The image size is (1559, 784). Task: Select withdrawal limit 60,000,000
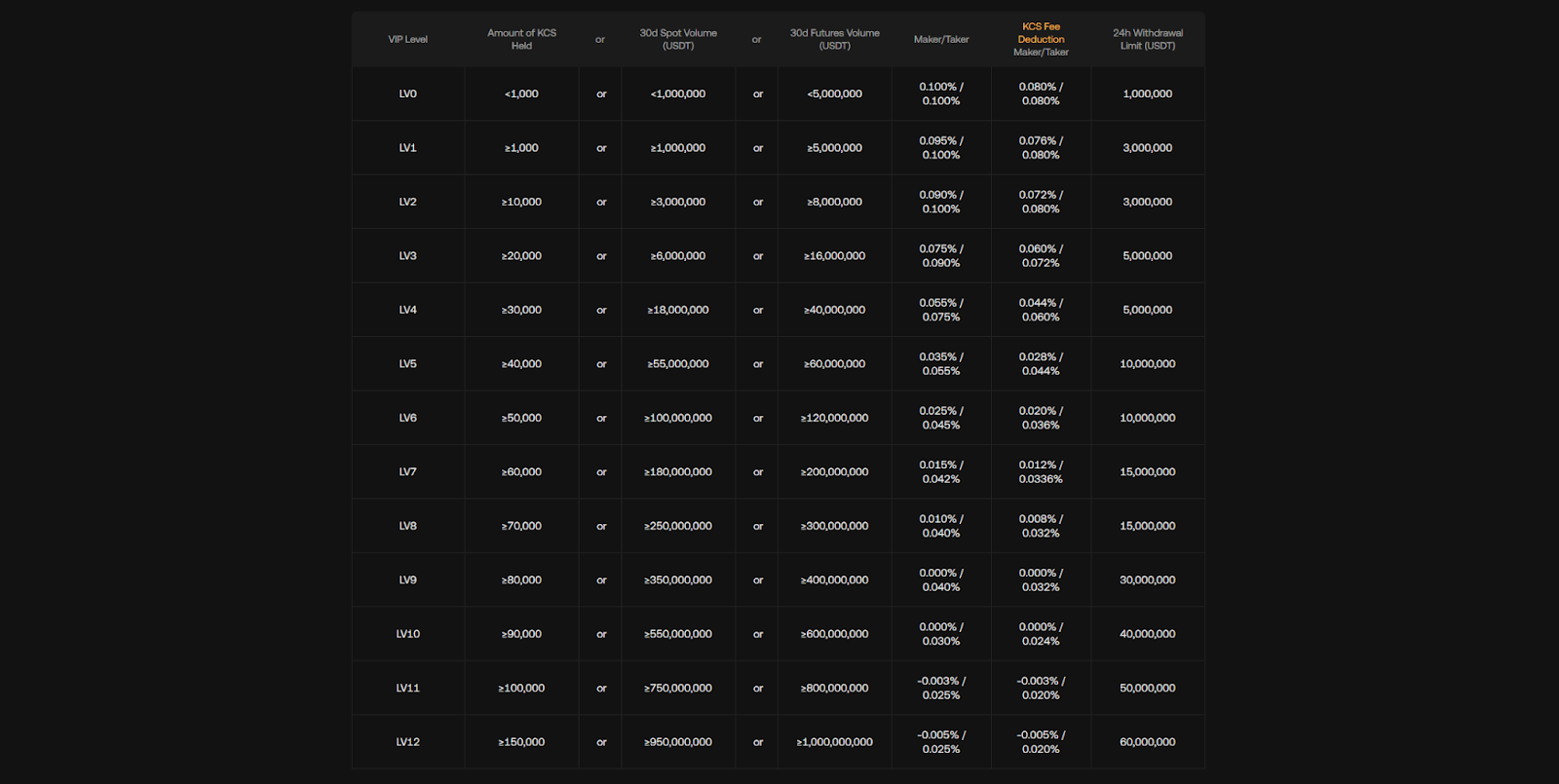(x=1148, y=742)
